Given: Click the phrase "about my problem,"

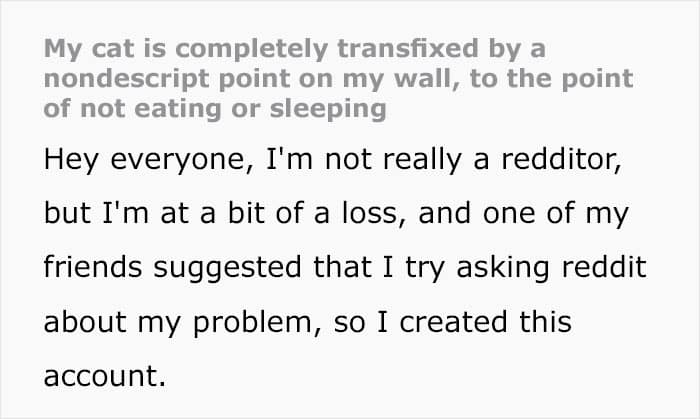Looking at the screenshot, I should pyautogui.click(x=183, y=323).
